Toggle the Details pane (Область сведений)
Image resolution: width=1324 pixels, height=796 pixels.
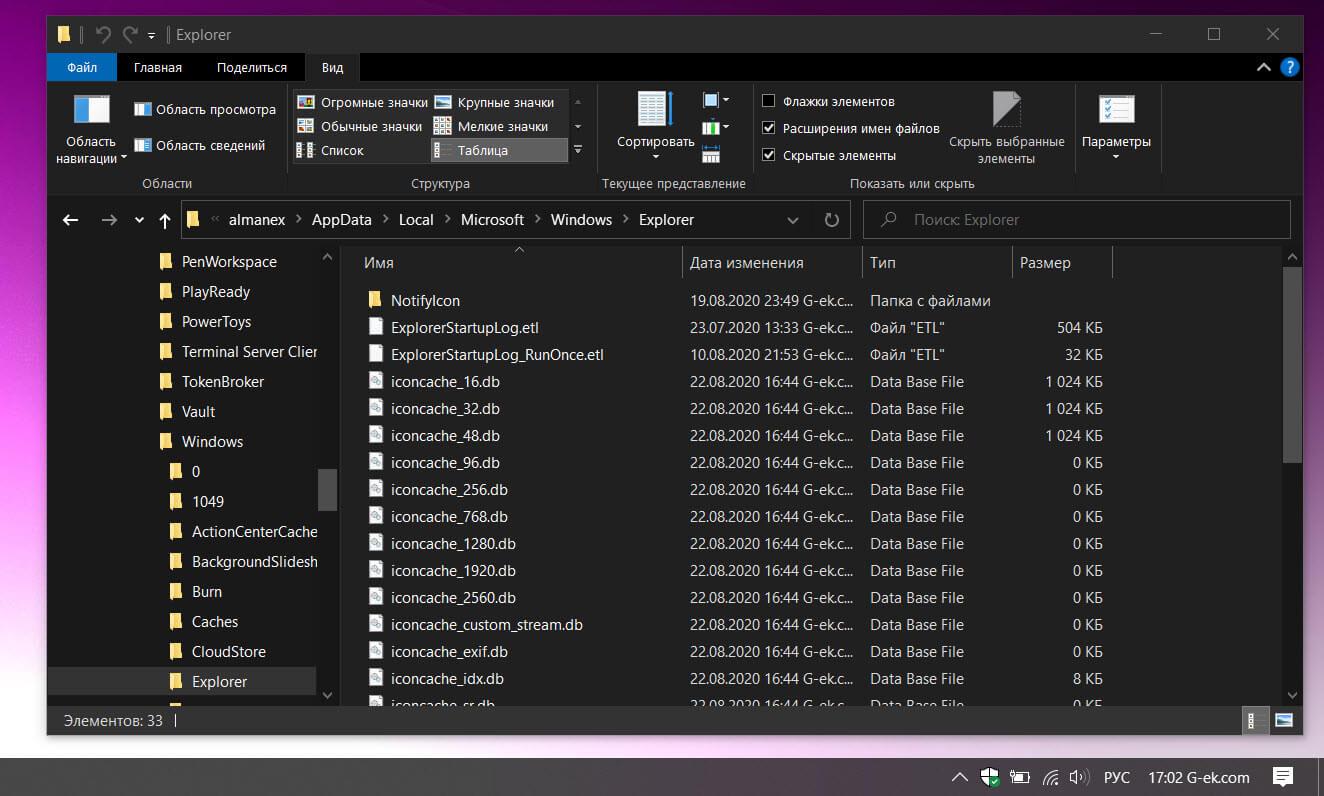point(200,145)
